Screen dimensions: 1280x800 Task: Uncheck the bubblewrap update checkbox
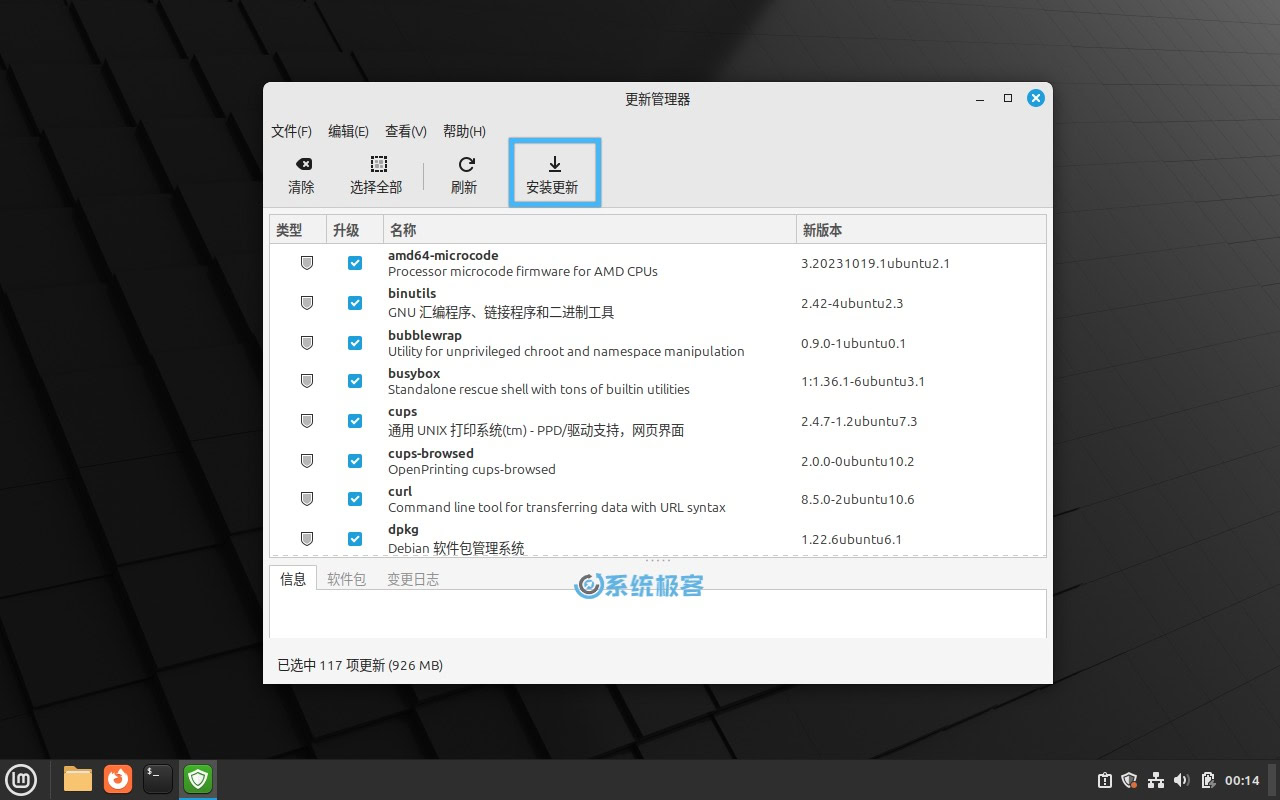(355, 343)
